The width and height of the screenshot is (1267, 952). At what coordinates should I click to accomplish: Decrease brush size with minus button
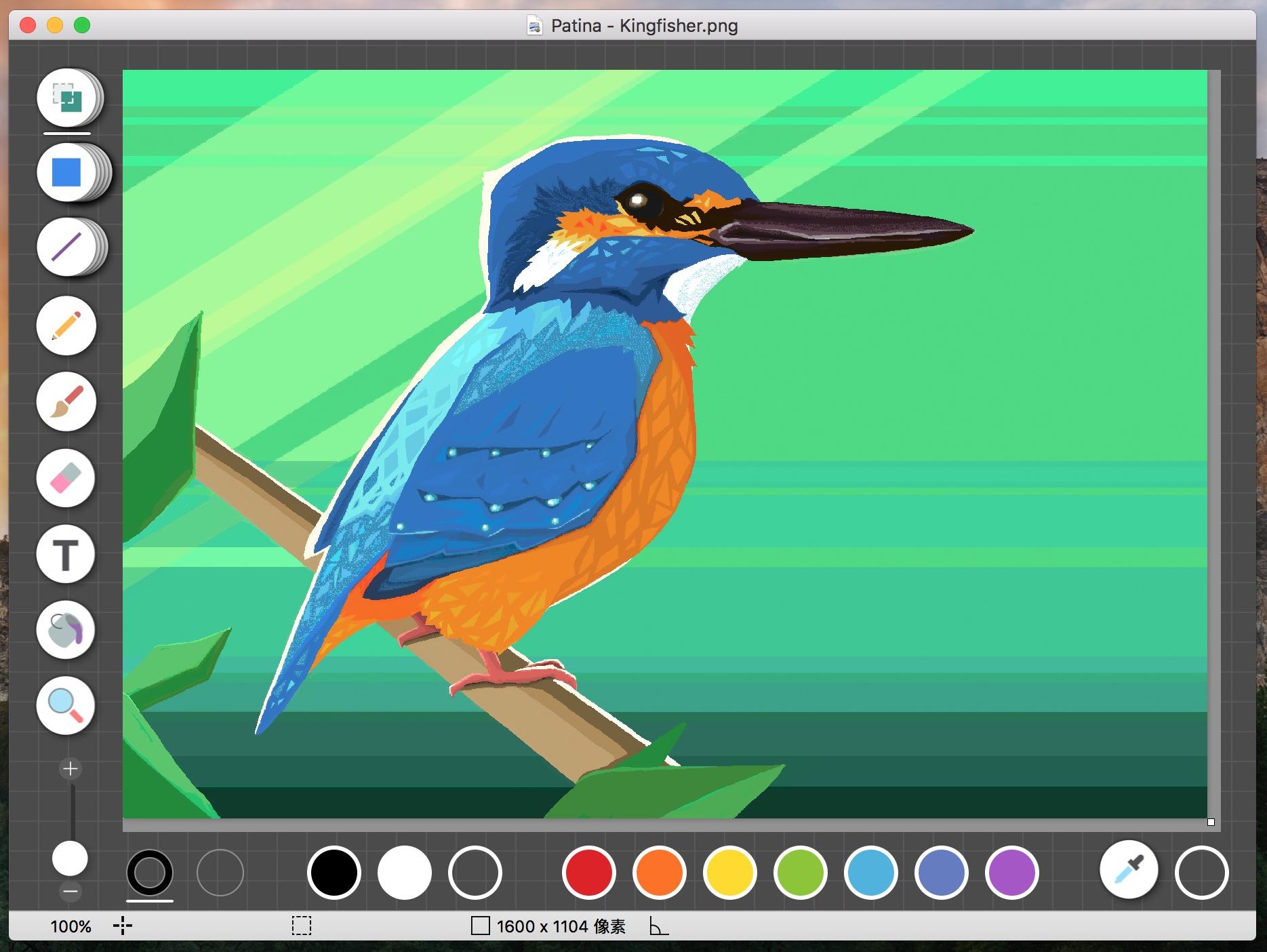pyautogui.click(x=71, y=891)
